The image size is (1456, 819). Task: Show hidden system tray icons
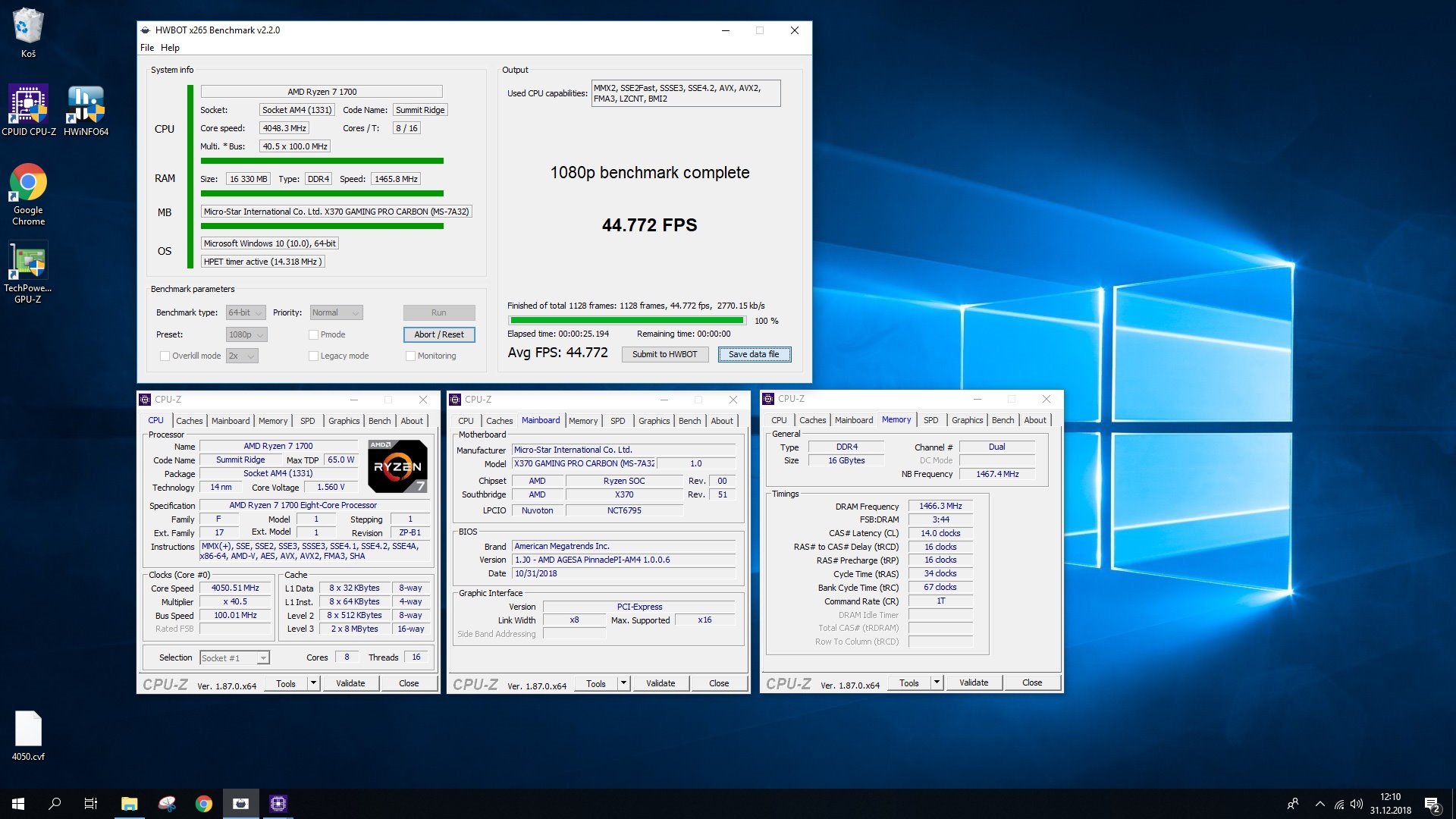coord(1320,804)
